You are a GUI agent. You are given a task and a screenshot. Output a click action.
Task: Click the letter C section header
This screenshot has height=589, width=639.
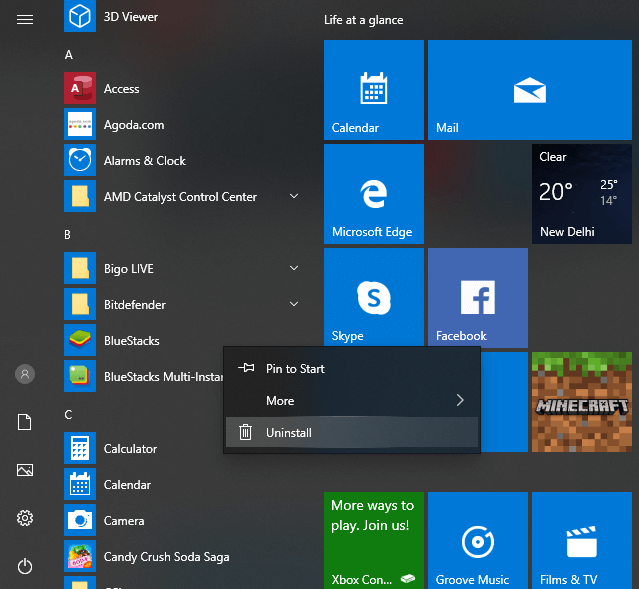[x=68, y=415]
